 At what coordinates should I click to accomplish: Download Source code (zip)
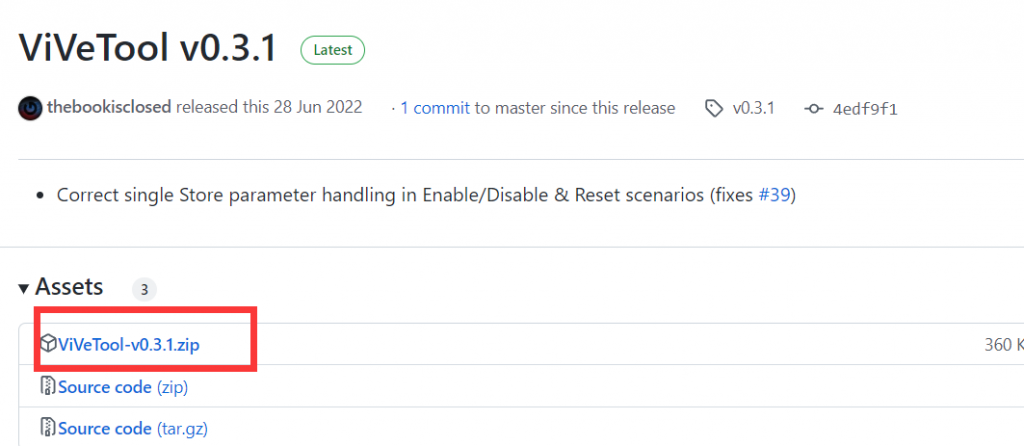[x=123, y=387]
